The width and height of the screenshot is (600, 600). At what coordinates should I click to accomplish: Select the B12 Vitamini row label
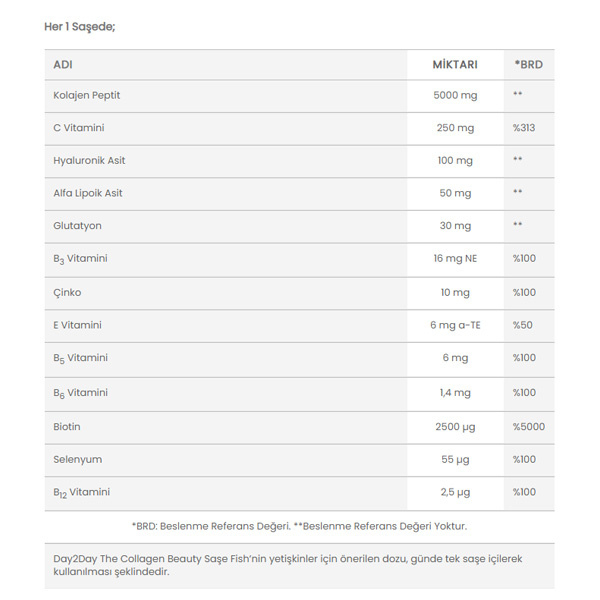82,493
